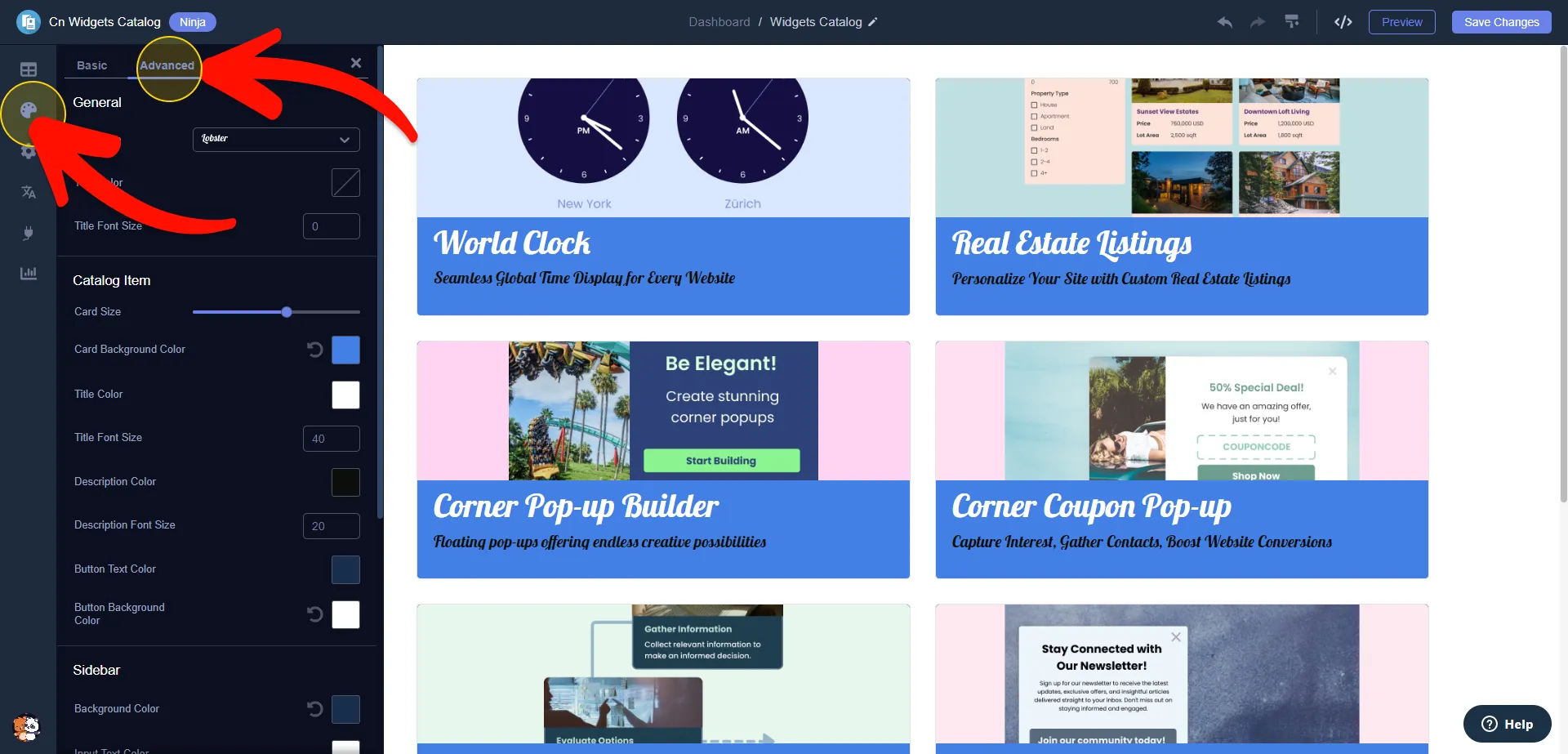The height and width of the screenshot is (754, 1568).
Task: Open the Card Background Color swatch
Action: 345,350
